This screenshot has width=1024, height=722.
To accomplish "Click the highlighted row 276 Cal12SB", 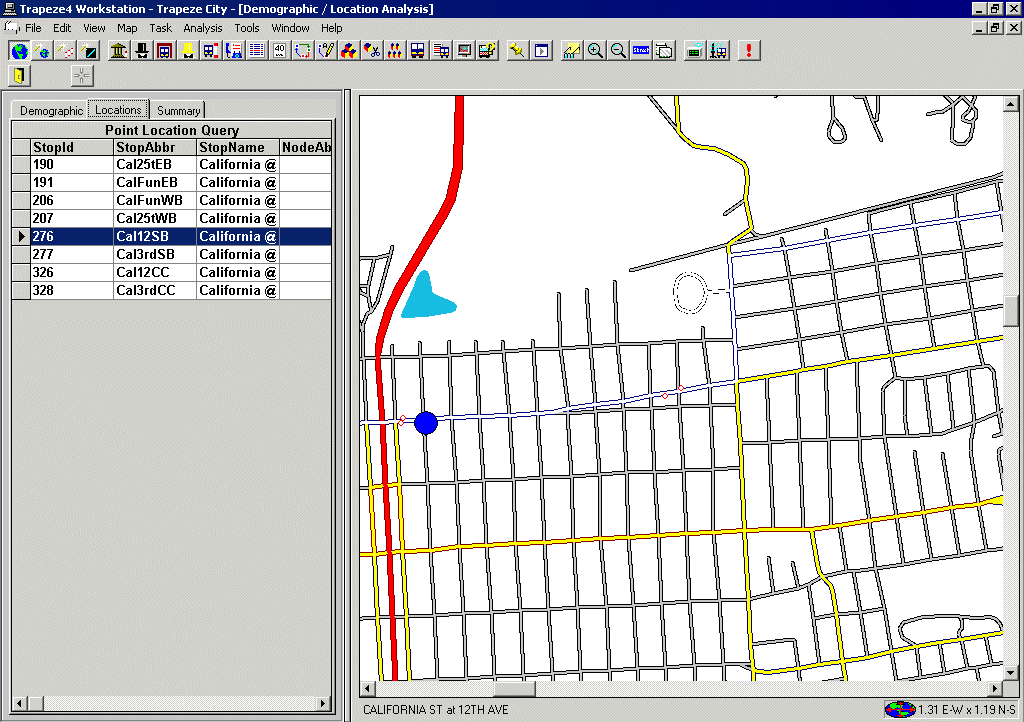I will [150, 236].
